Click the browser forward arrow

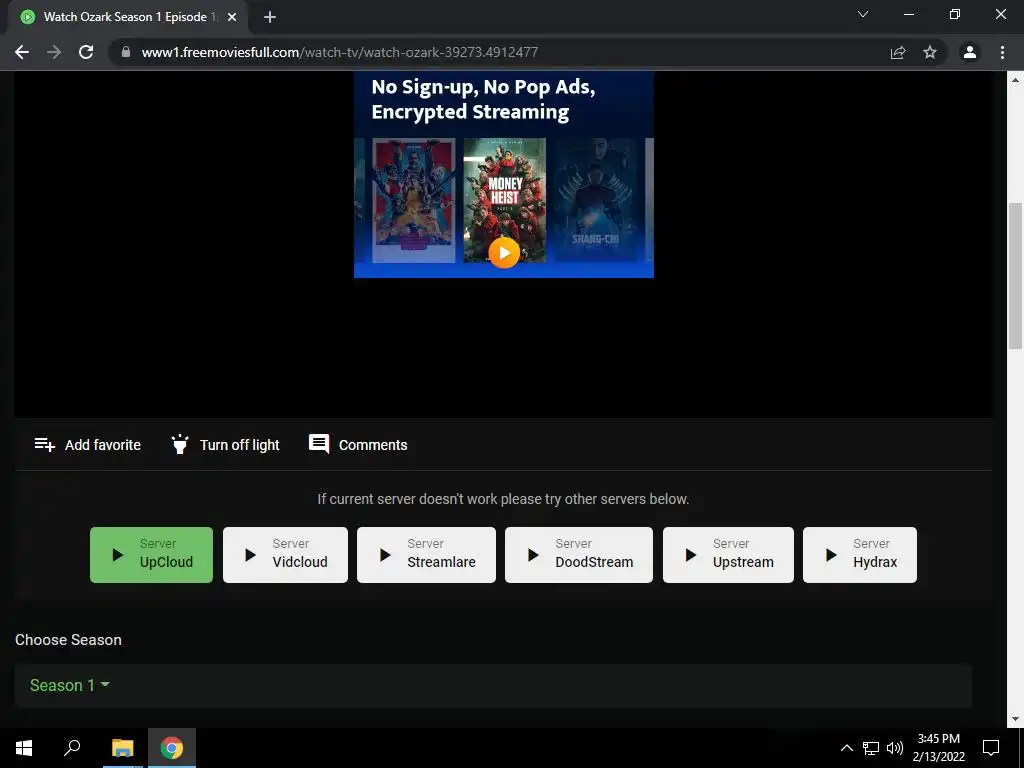coord(54,52)
